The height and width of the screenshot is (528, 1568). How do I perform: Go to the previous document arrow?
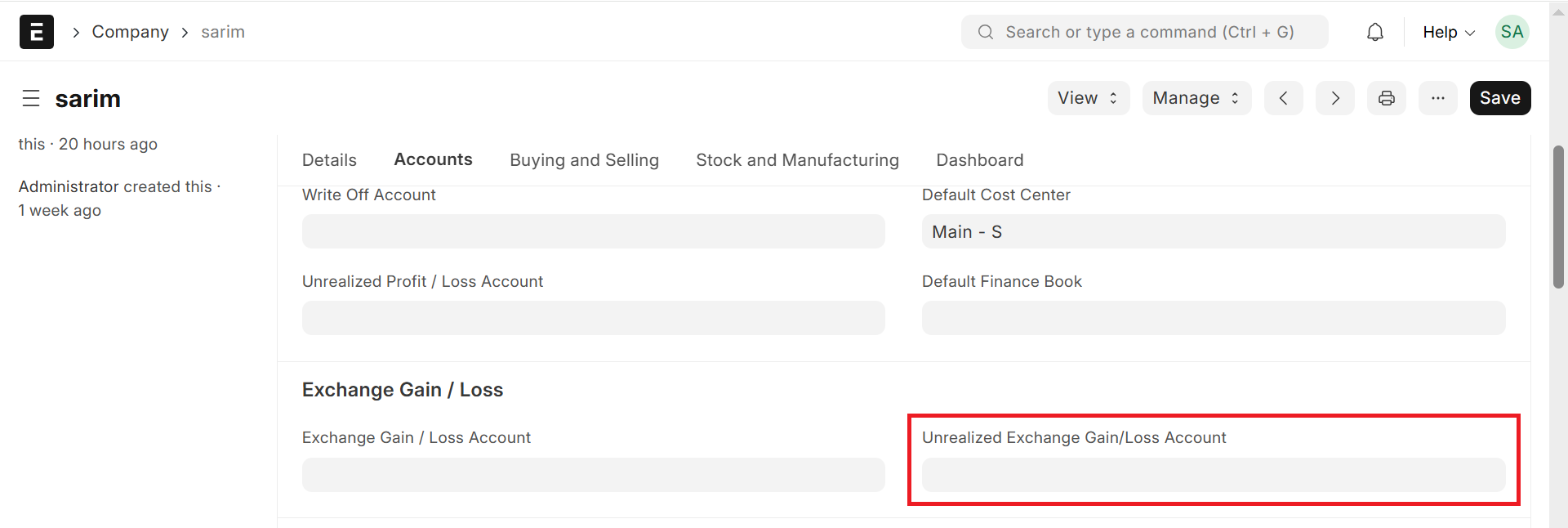click(x=1284, y=98)
